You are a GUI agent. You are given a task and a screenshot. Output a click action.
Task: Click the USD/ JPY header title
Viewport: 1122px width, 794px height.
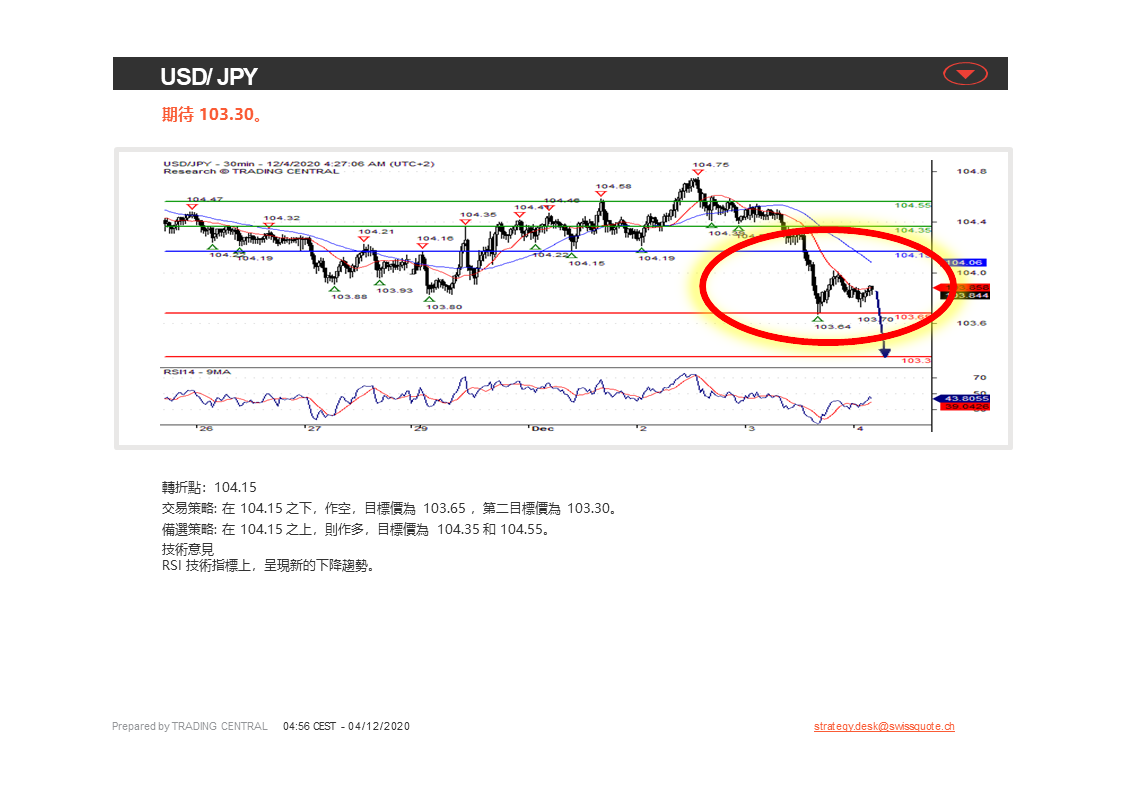[x=208, y=77]
